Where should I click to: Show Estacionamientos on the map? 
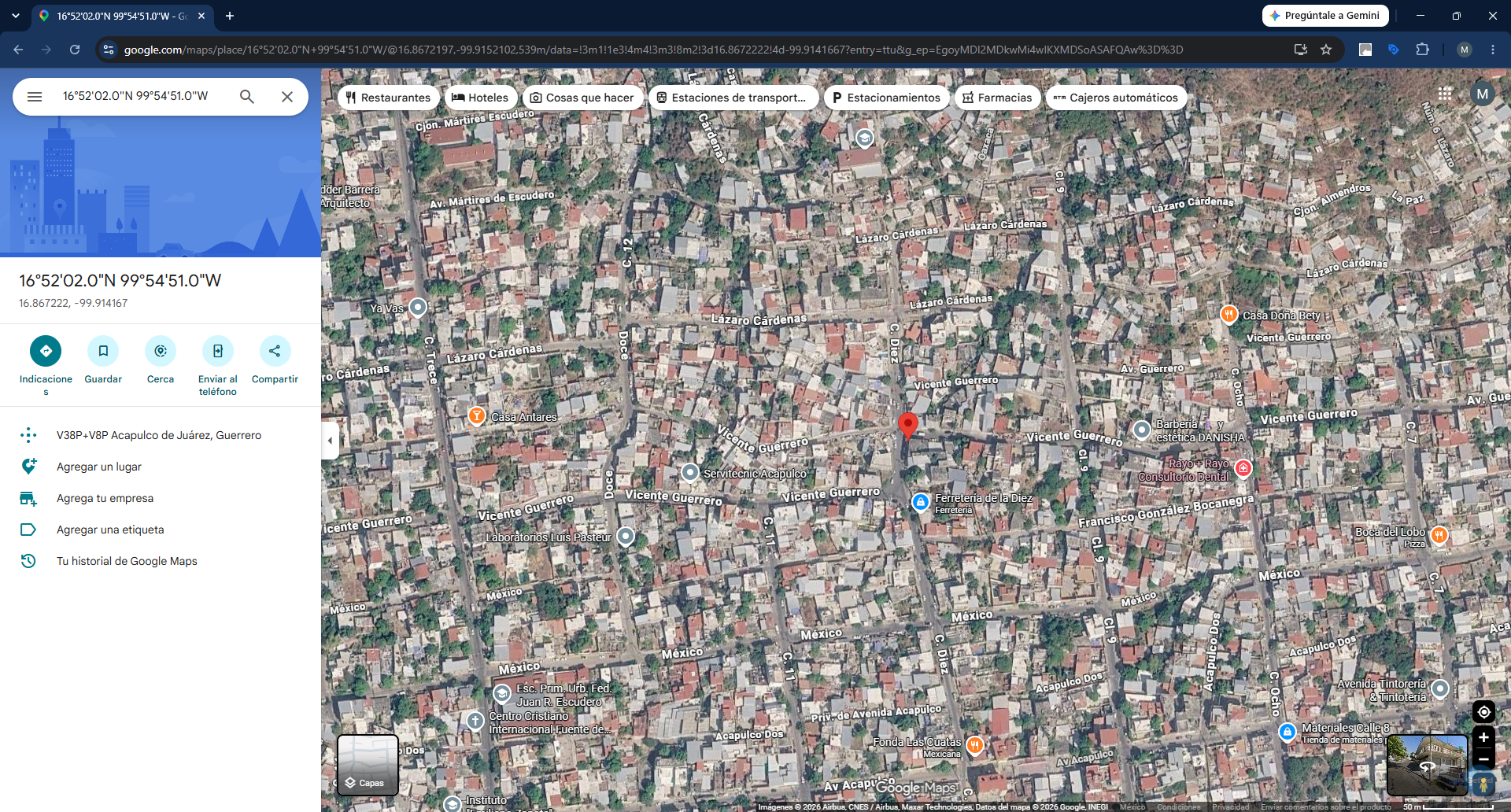click(887, 98)
